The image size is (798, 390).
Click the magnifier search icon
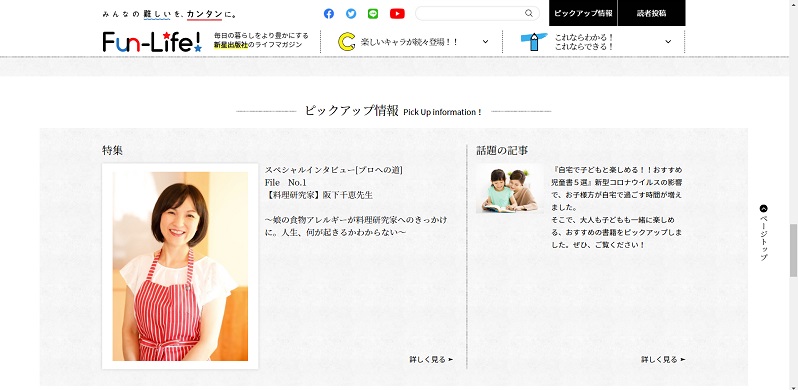529,13
